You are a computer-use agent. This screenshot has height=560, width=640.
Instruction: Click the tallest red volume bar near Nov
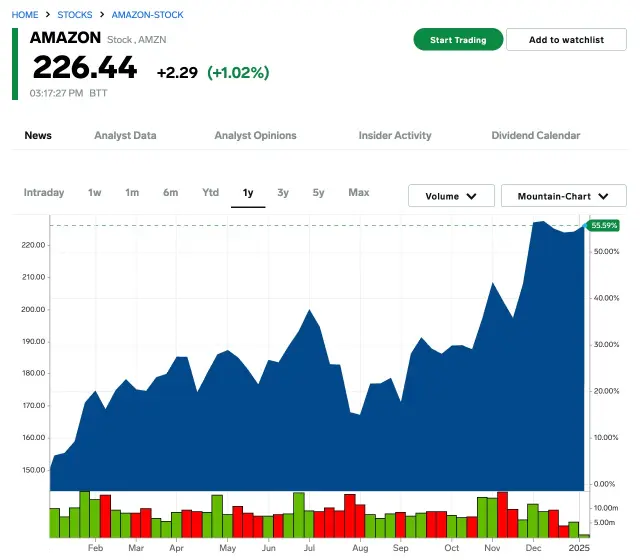tap(502, 517)
